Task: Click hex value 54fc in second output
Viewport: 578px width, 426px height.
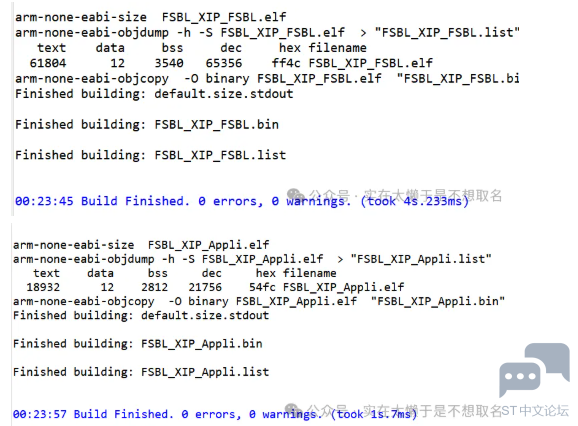Action: coord(262,287)
